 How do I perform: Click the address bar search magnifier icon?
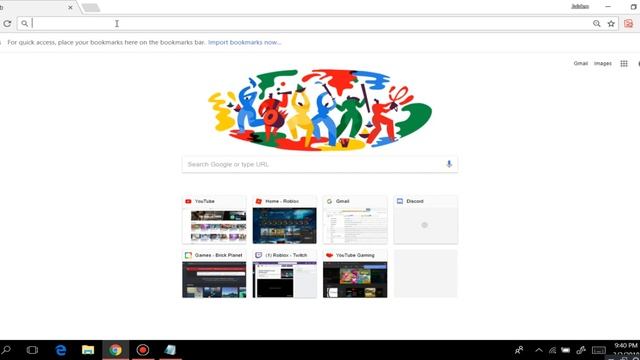tap(24, 24)
